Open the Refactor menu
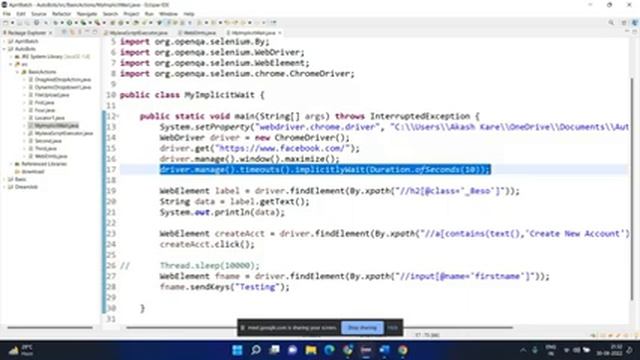This screenshot has height=360, width=640. (x=62, y=14)
